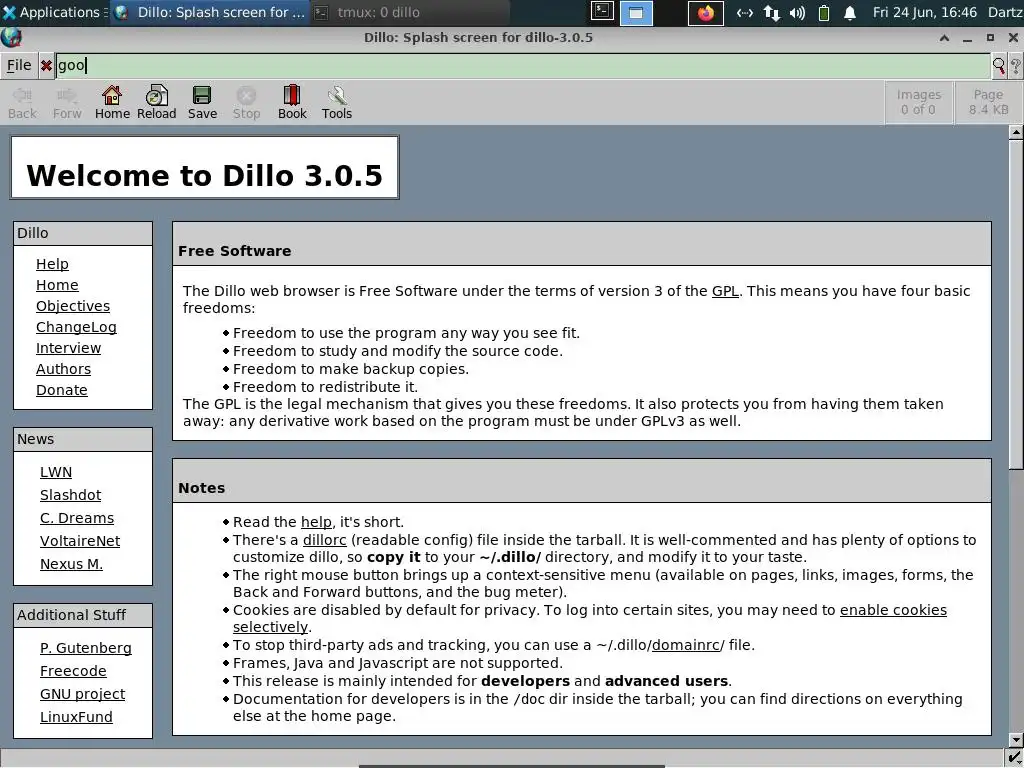
Task: Follow the help link in Notes
Action: point(316,522)
